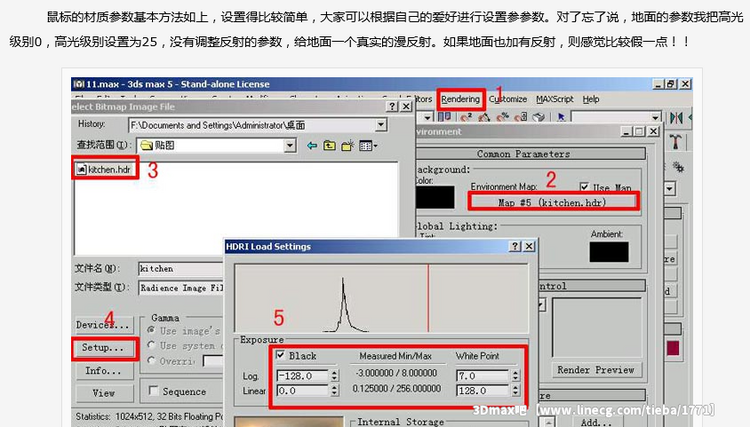Click the Utilities hammer icon
The height and width of the screenshot is (427, 750).
[x=675, y=142]
